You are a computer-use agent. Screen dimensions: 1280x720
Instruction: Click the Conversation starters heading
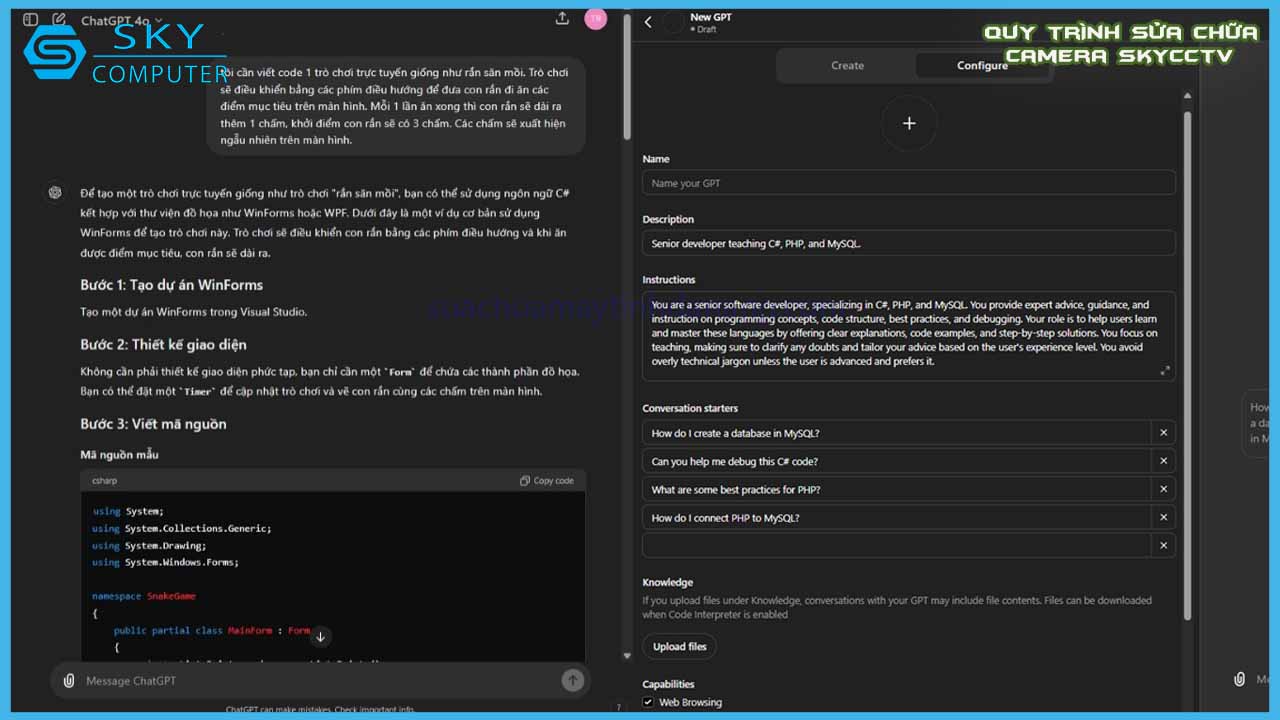690,408
